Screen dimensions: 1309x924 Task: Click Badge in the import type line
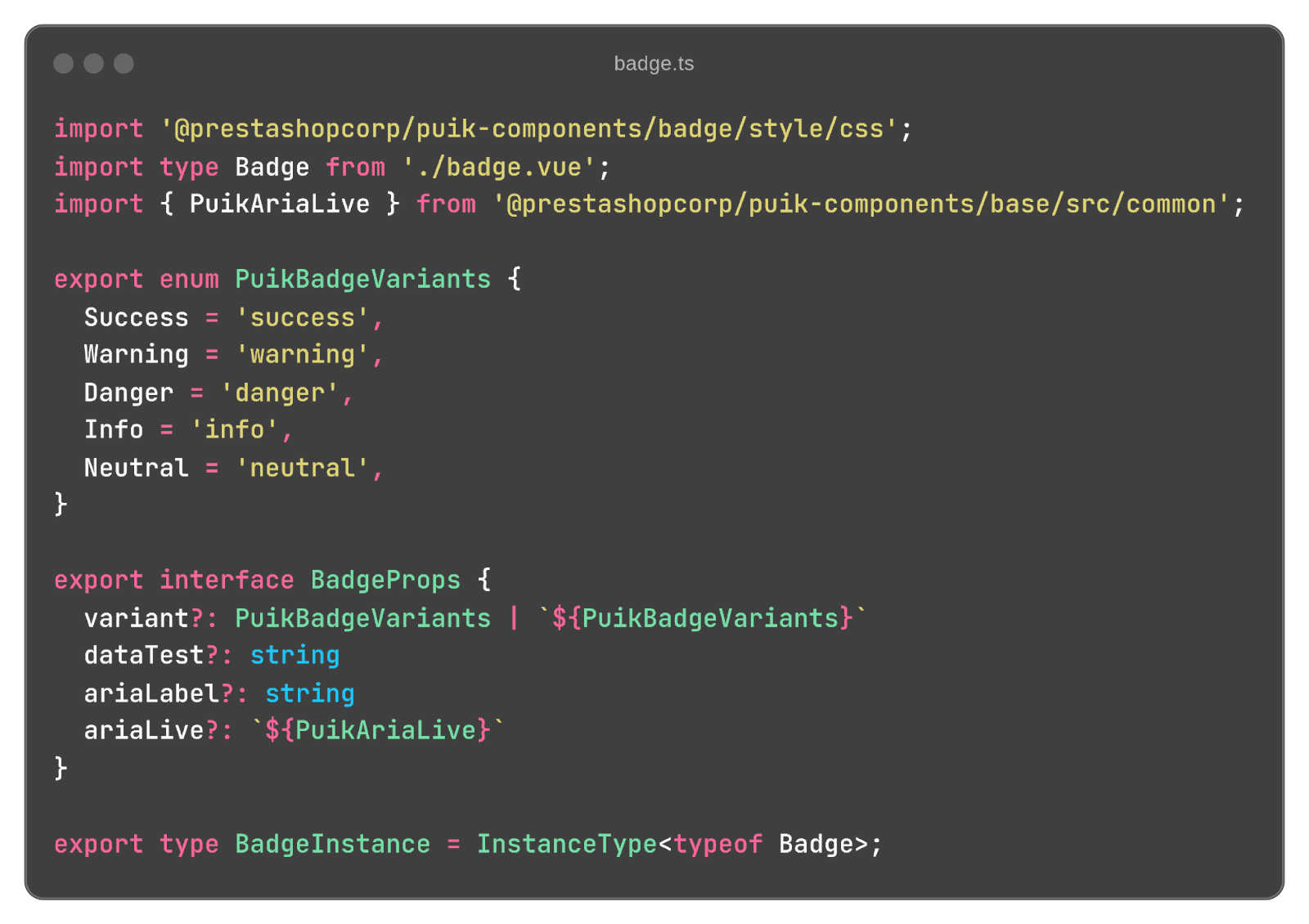pos(272,167)
